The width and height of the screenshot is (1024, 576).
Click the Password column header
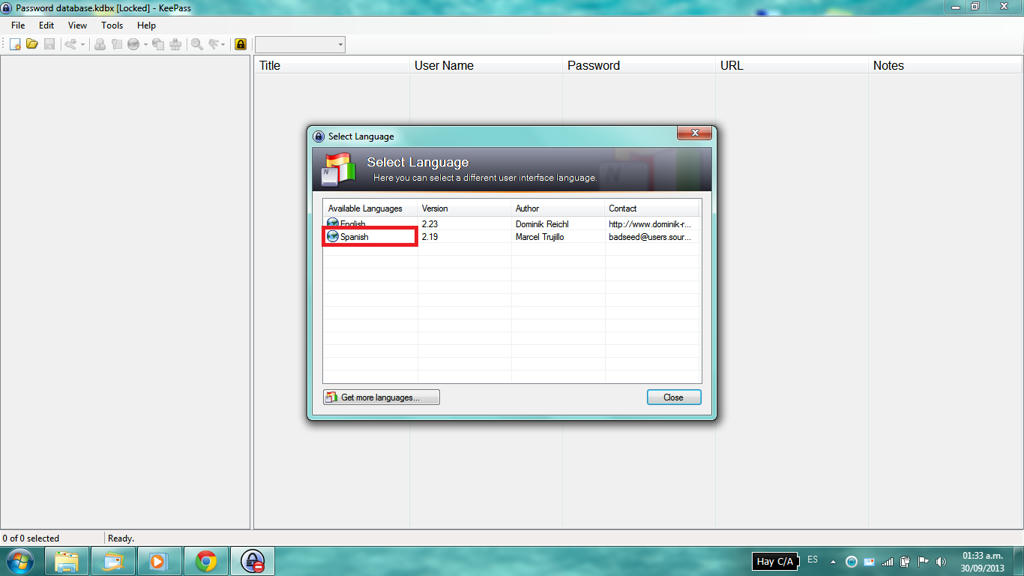[639, 65]
